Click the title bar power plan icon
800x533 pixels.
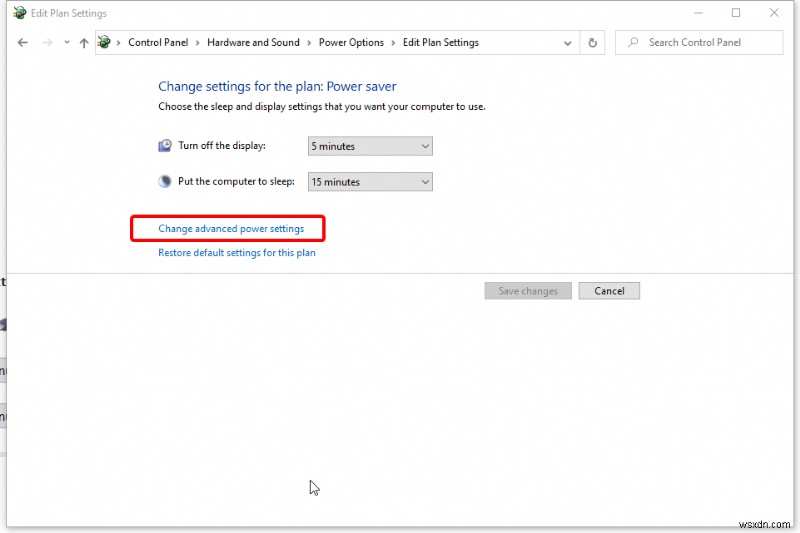click(20, 13)
